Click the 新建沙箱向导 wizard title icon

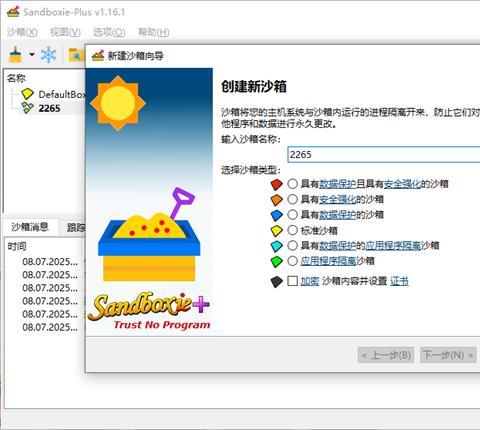(98, 56)
